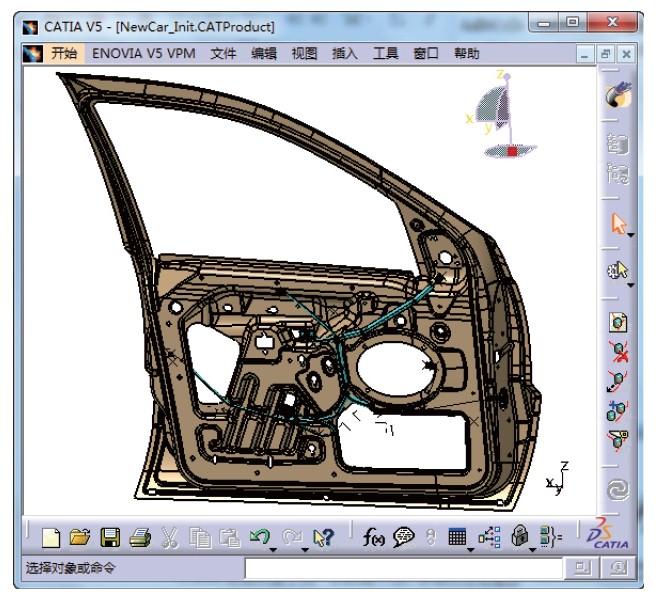
Task: Click the car door 3D model
Action: 330,330
